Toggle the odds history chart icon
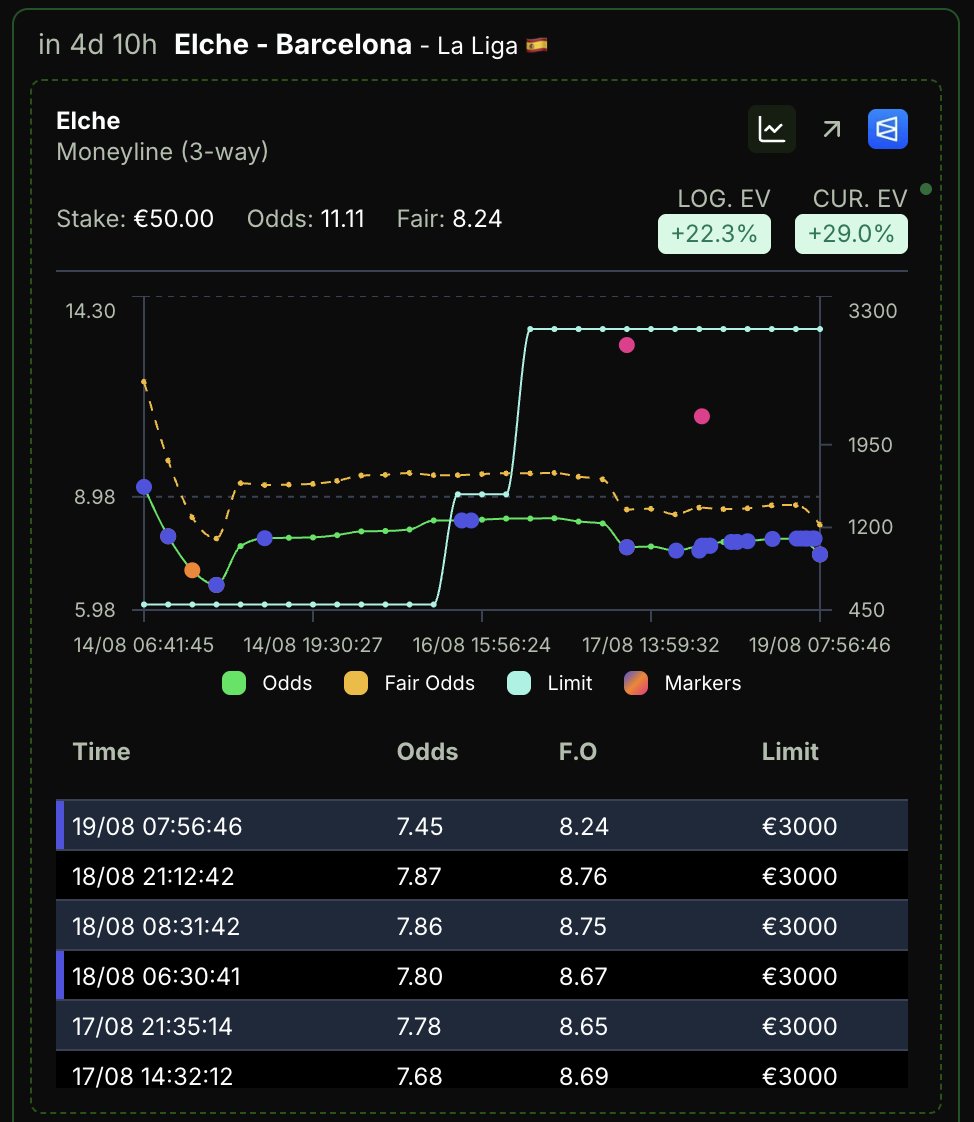This screenshot has height=1122, width=974. click(771, 129)
